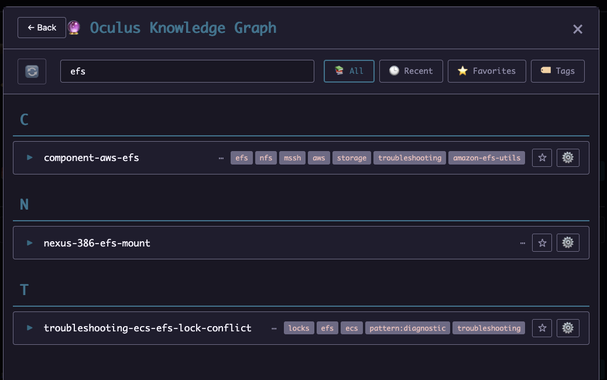This screenshot has width=607, height=380.
Task: Open settings gear for component-aws-efs
Action: (x=568, y=157)
